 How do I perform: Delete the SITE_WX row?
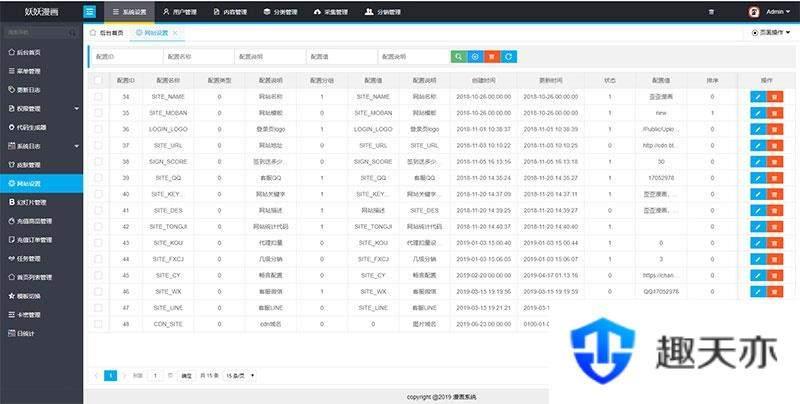(774, 292)
